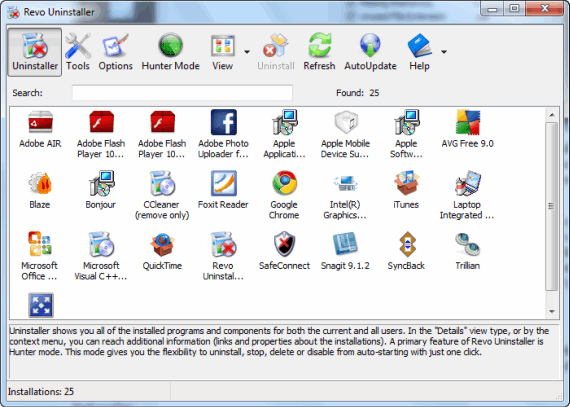The width and height of the screenshot is (570, 407).
Task: Switch to the Uninstaller toolbar tab
Action: 35,52
